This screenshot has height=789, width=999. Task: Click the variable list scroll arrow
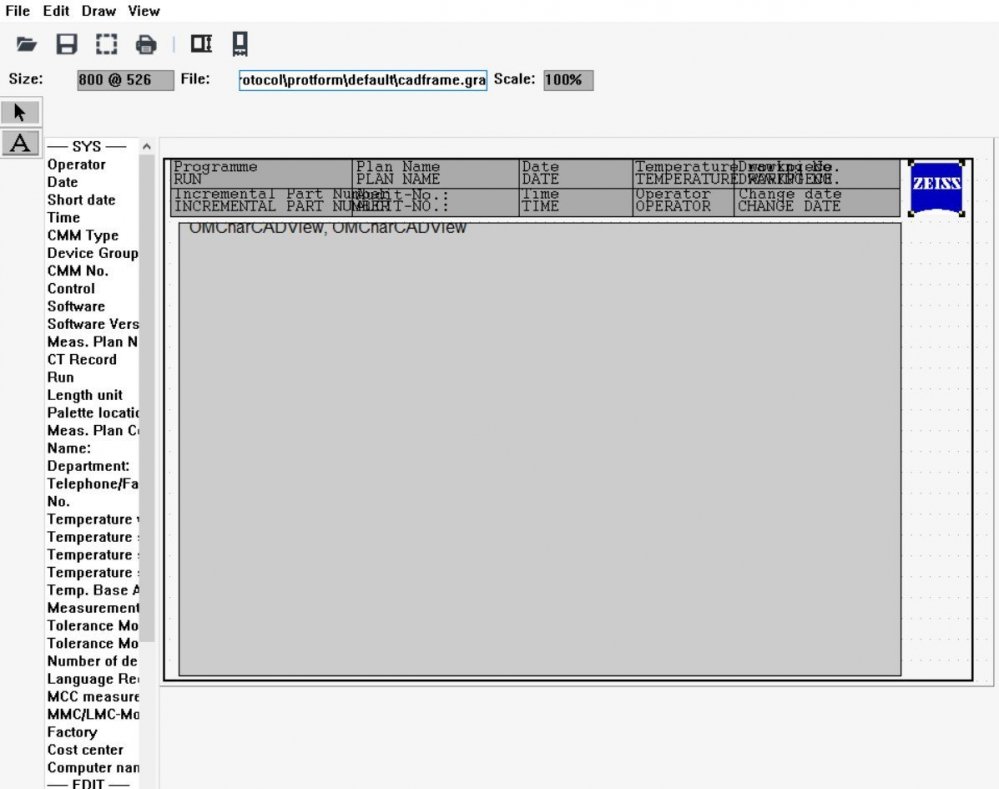(146, 146)
